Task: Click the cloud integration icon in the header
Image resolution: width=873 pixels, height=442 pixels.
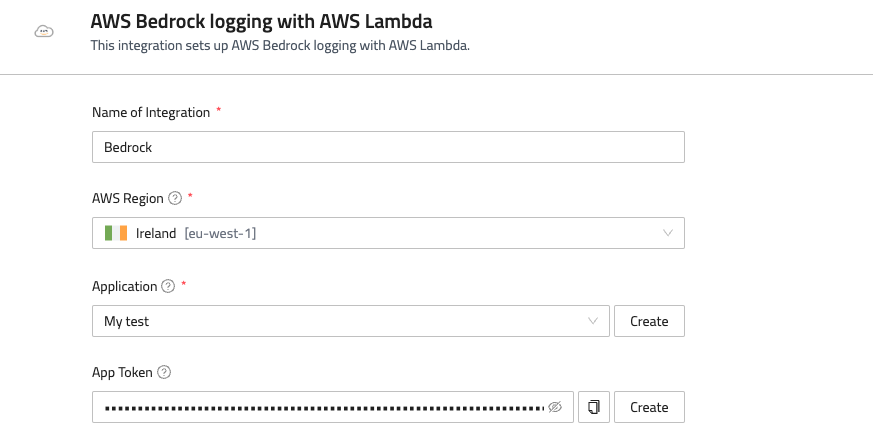Action: [x=43, y=31]
